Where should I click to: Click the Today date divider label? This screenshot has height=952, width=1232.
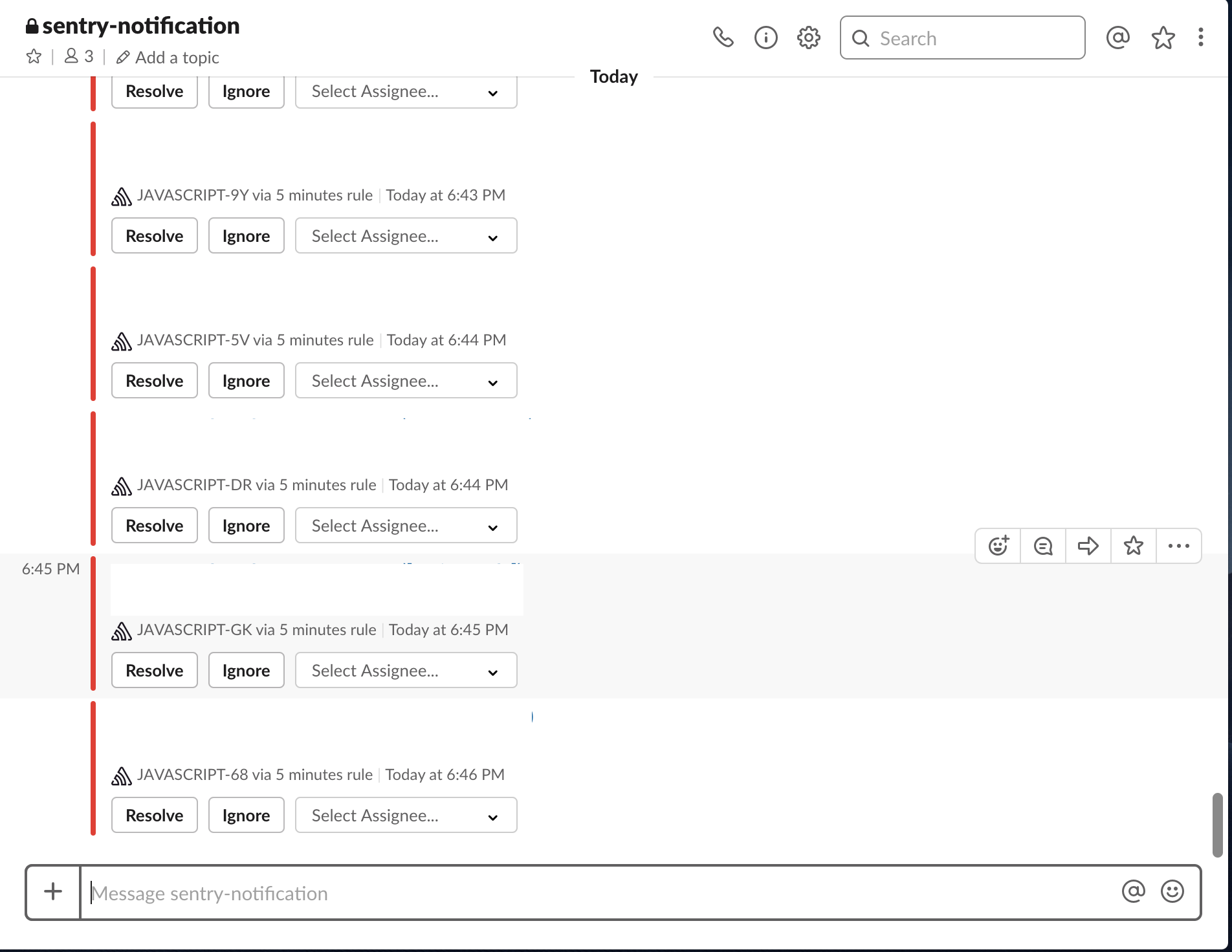tap(614, 76)
